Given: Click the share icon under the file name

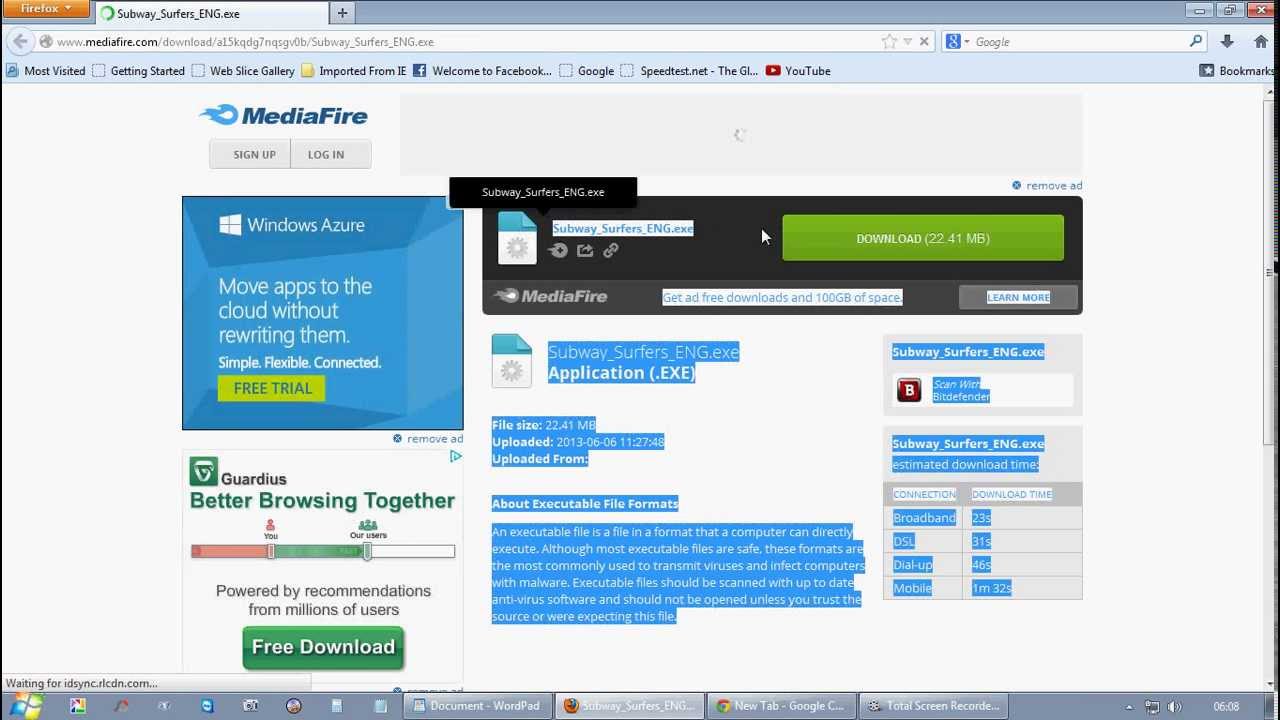Looking at the screenshot, I should click(x=585, y=251).
